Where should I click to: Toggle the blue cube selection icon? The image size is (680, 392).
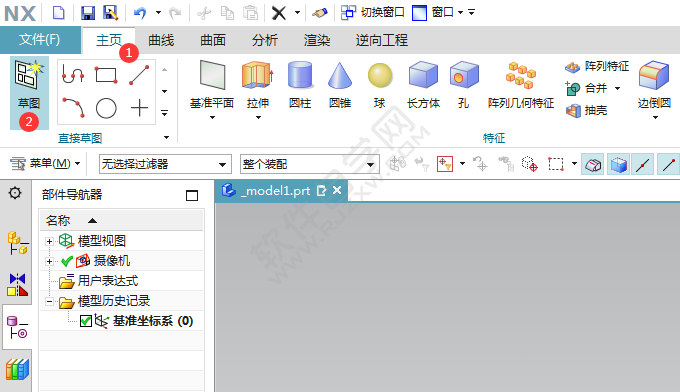(618, 164)
